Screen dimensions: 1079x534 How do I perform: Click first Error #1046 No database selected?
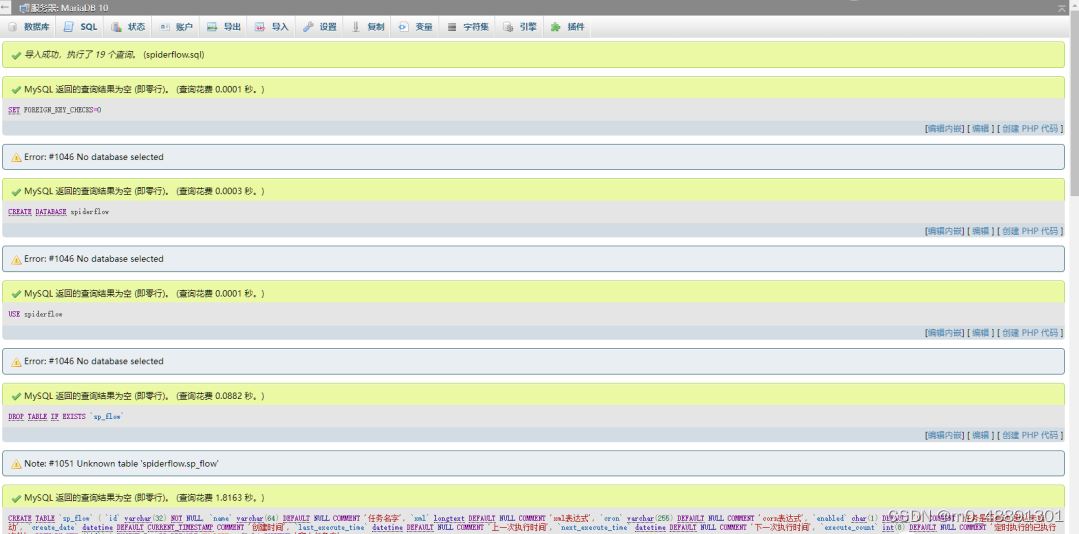[x=94, y=157]
